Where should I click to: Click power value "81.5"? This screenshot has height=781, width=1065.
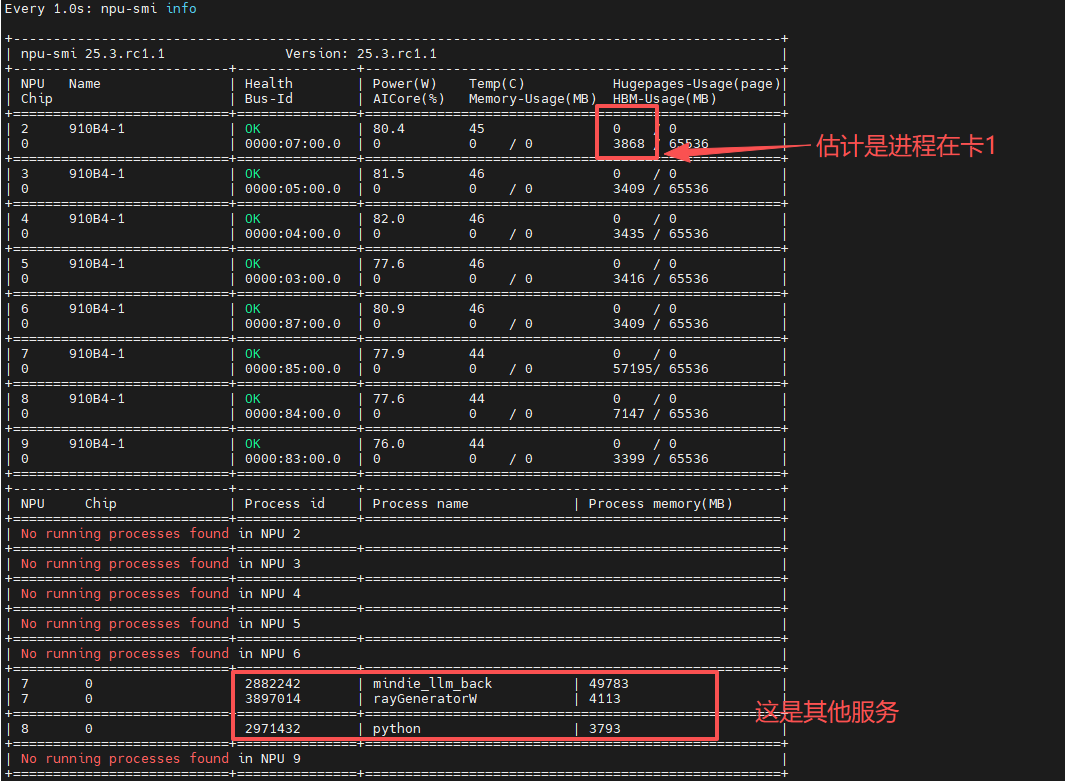(x=389, y=174)
